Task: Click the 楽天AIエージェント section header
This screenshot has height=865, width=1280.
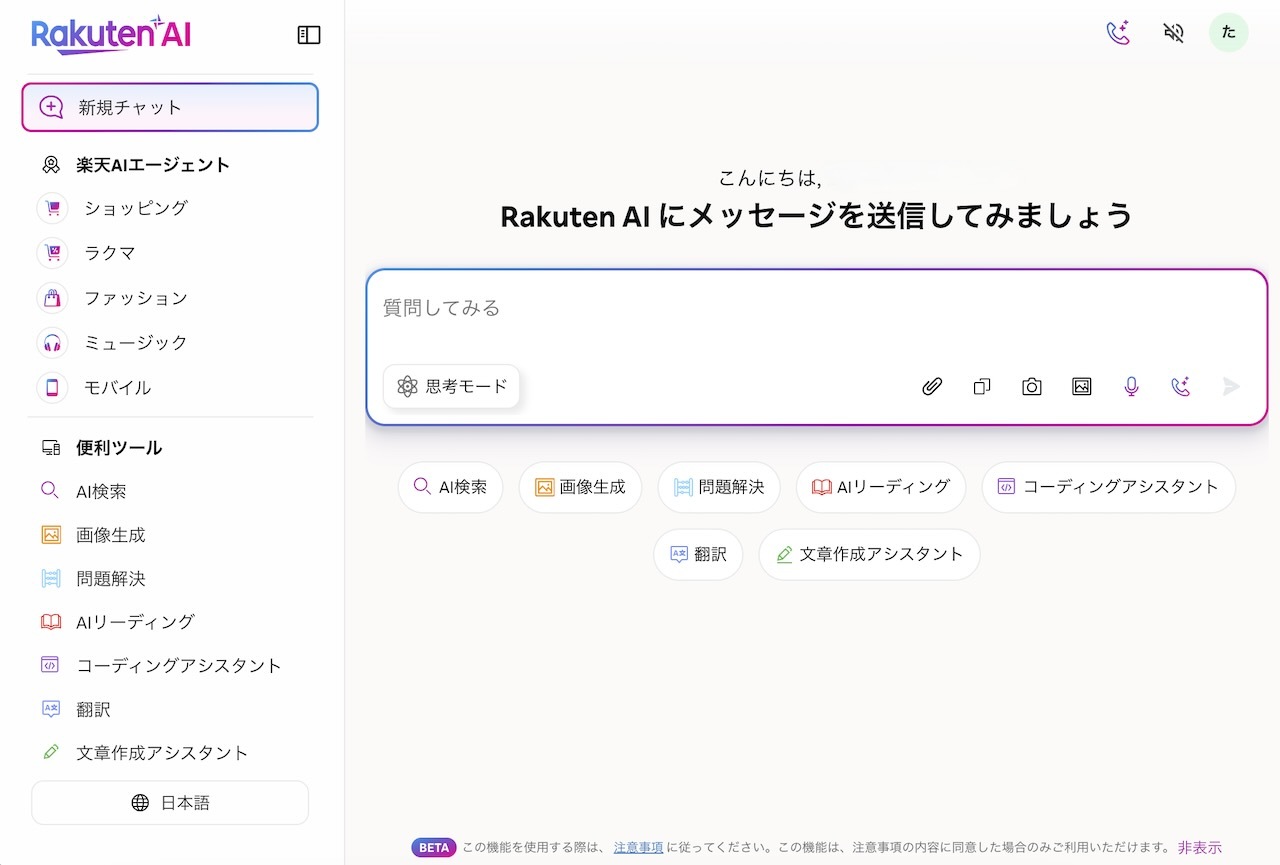Action: [153, 165]
